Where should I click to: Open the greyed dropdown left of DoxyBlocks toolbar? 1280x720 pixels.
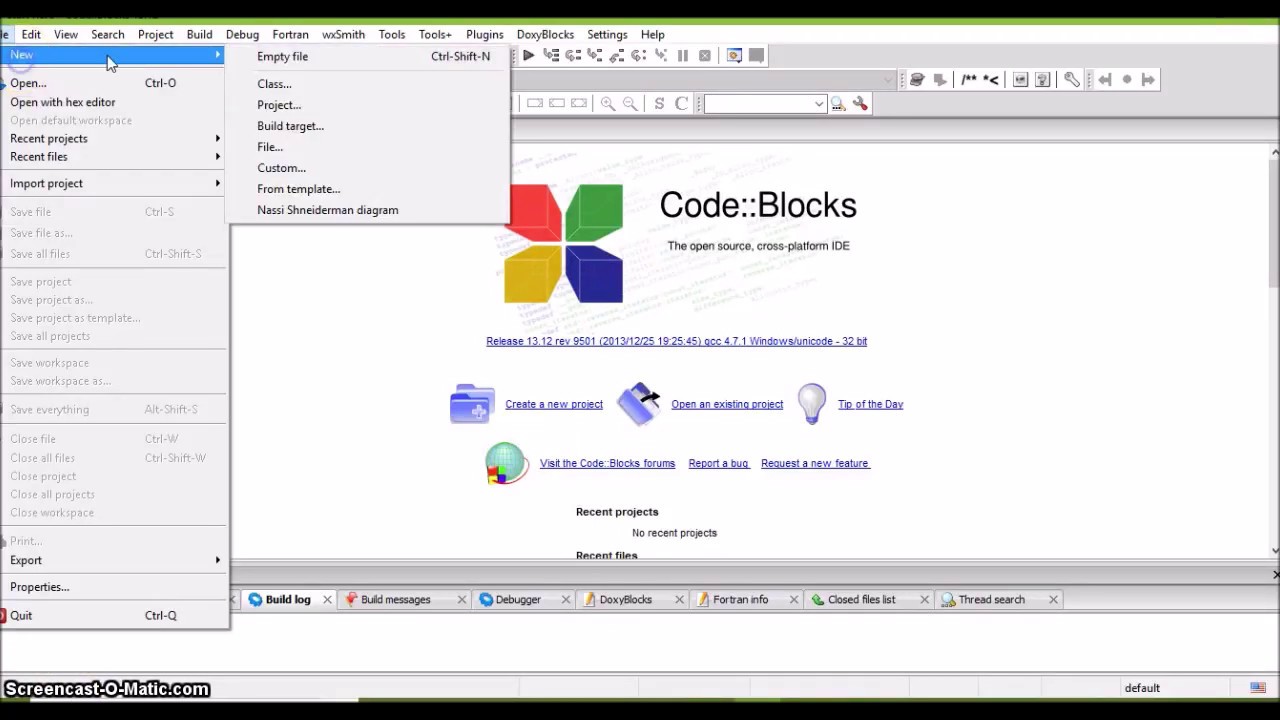888,80
